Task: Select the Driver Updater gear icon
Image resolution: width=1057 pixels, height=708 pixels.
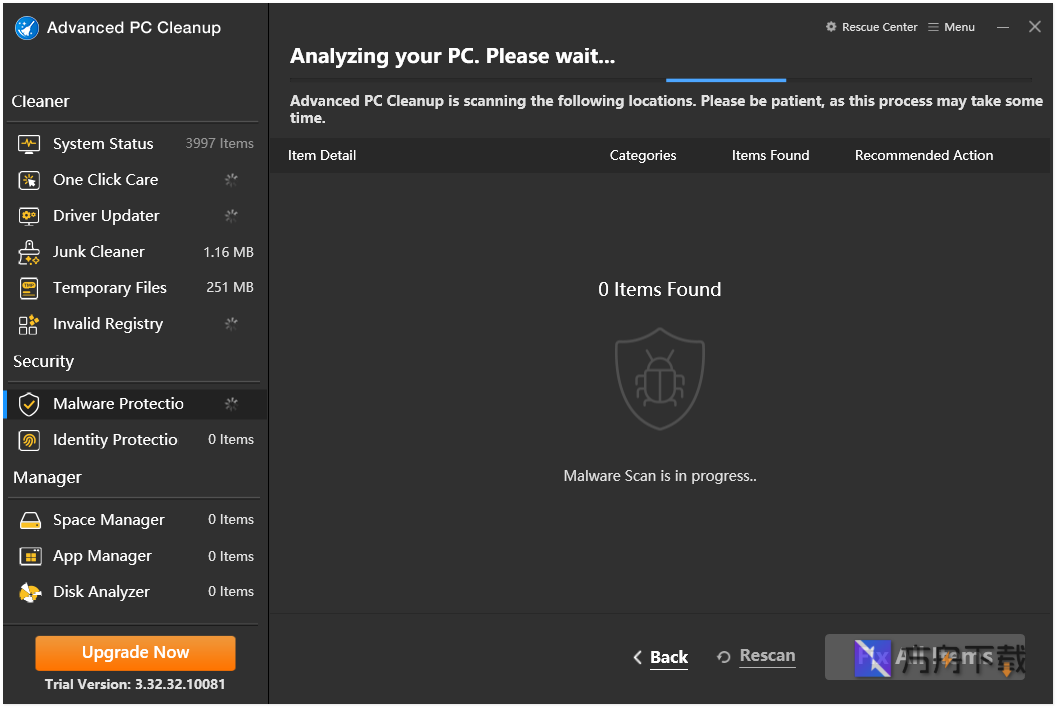Action: click(x=29, y=216)
